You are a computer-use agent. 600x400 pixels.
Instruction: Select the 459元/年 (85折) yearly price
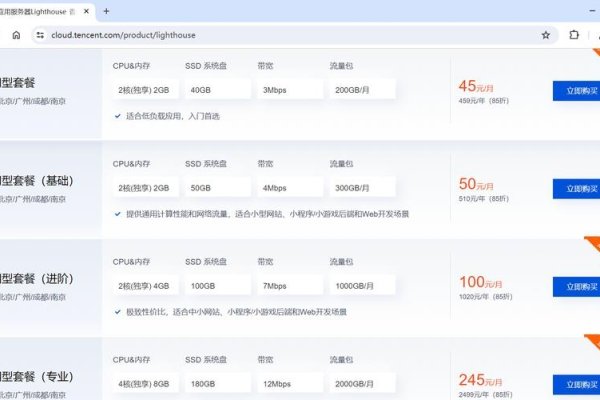click(484, 101)
